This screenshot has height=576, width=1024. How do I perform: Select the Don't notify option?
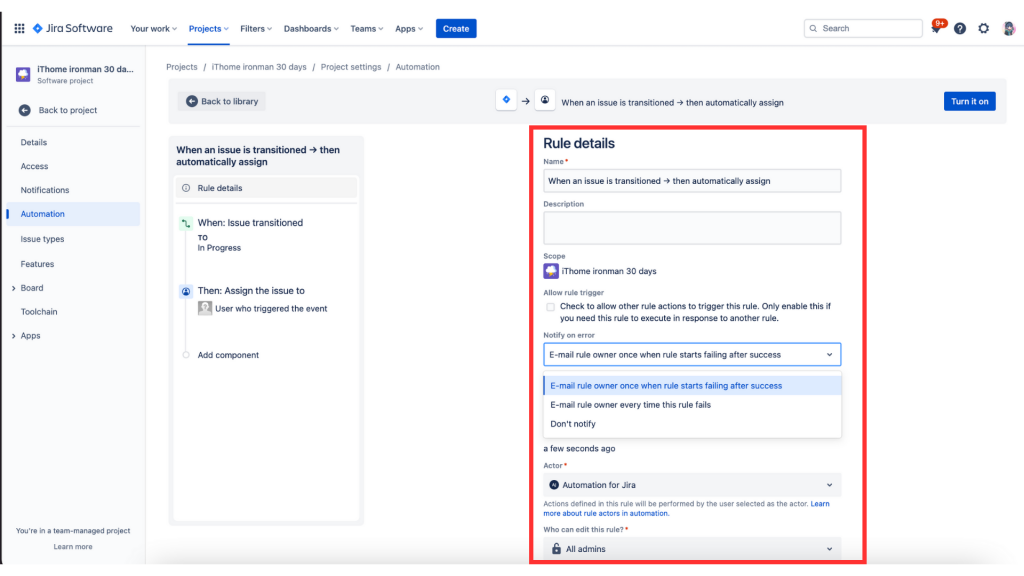(x=692, y=424)
